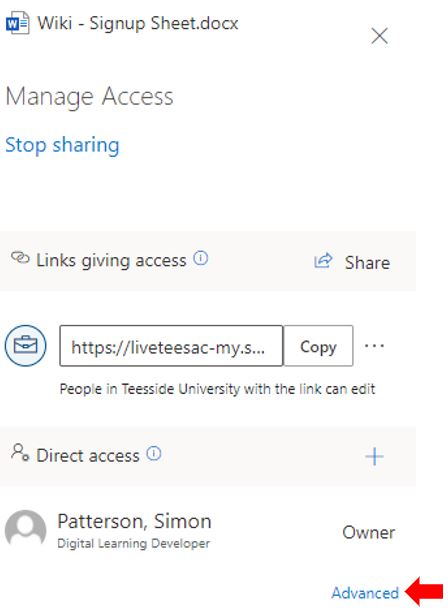The width and height of the screenshot is (448, 612).
Task: Close the Manage Access panel
Action: tap(379, 36)
